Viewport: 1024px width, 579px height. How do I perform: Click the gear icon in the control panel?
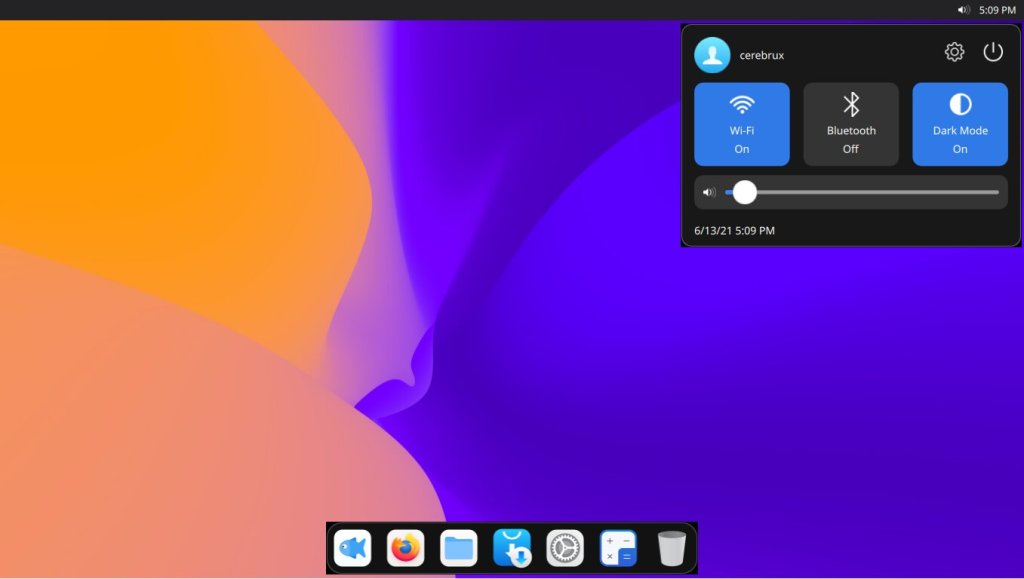(954, 52)
